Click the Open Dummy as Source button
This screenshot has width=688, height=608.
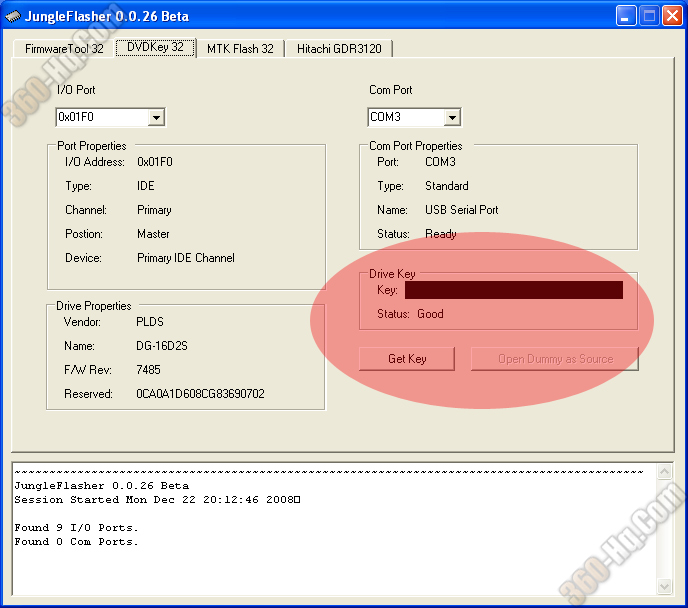[555, 359]
